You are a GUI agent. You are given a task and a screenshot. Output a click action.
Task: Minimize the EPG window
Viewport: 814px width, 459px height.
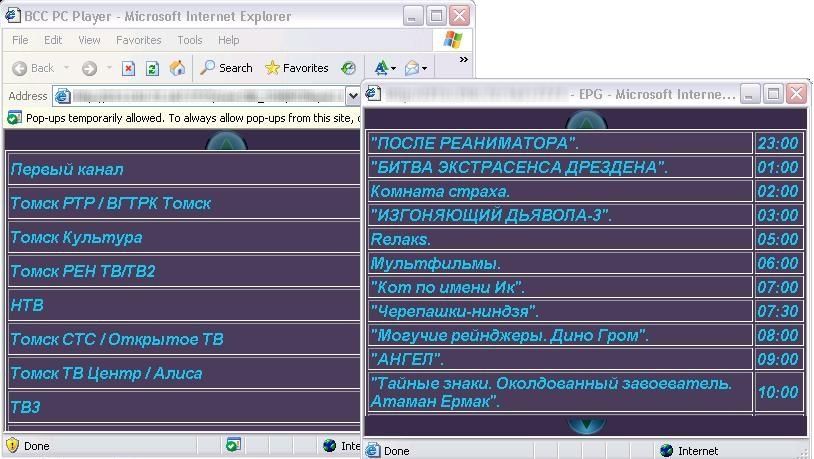[750, 94]
